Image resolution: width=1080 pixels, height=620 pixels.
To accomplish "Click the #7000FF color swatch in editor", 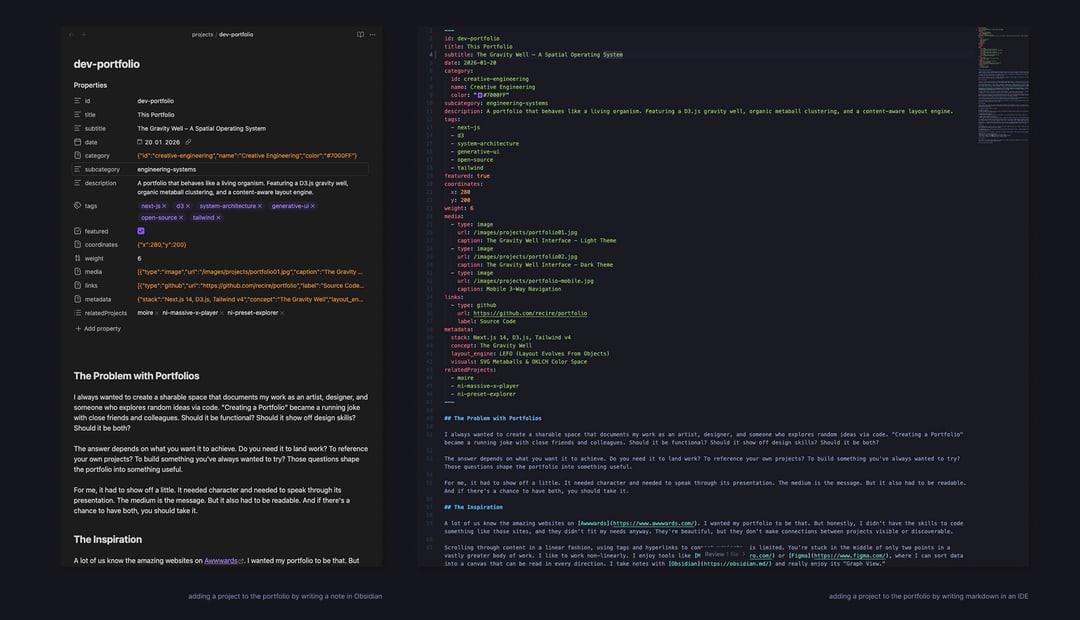I will point(479,95).
